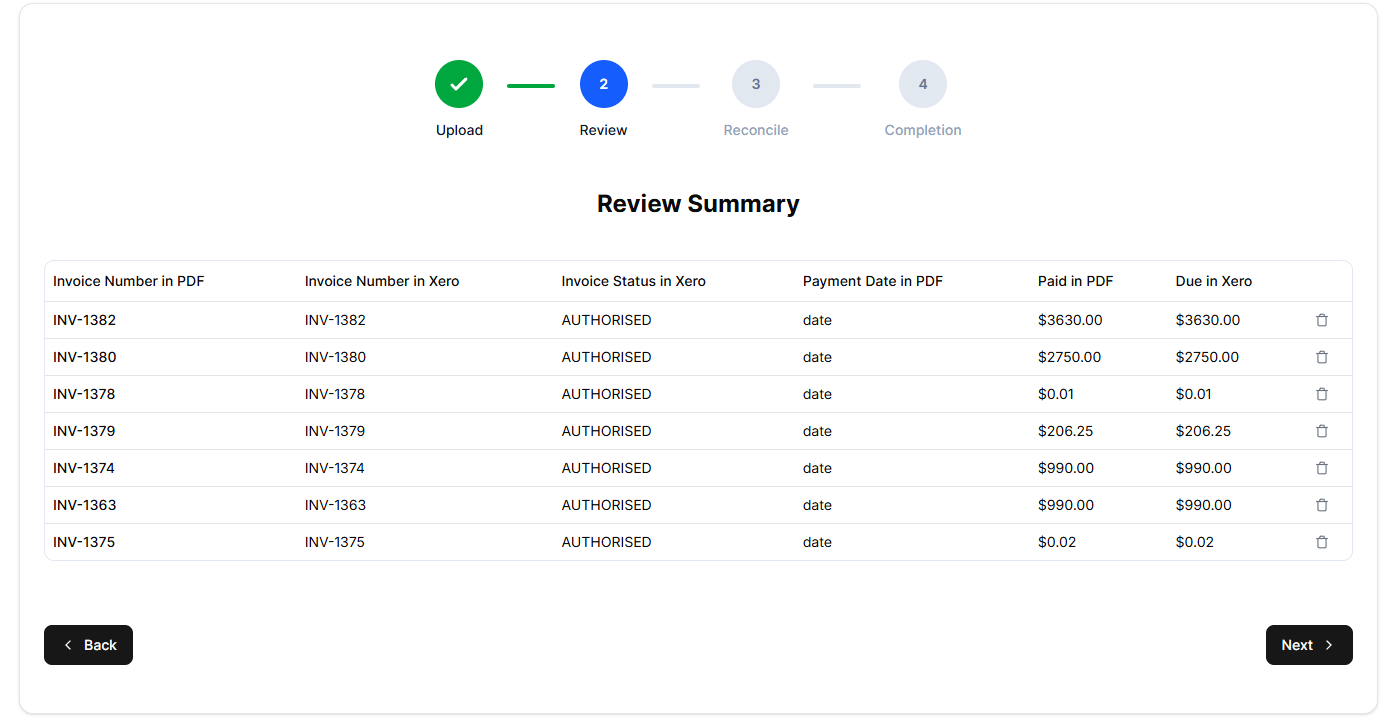The height and width of the screenshot is (723, 1384).
Task: Go to step 3 Reconcile circle
Action: [x=755, y=84]
